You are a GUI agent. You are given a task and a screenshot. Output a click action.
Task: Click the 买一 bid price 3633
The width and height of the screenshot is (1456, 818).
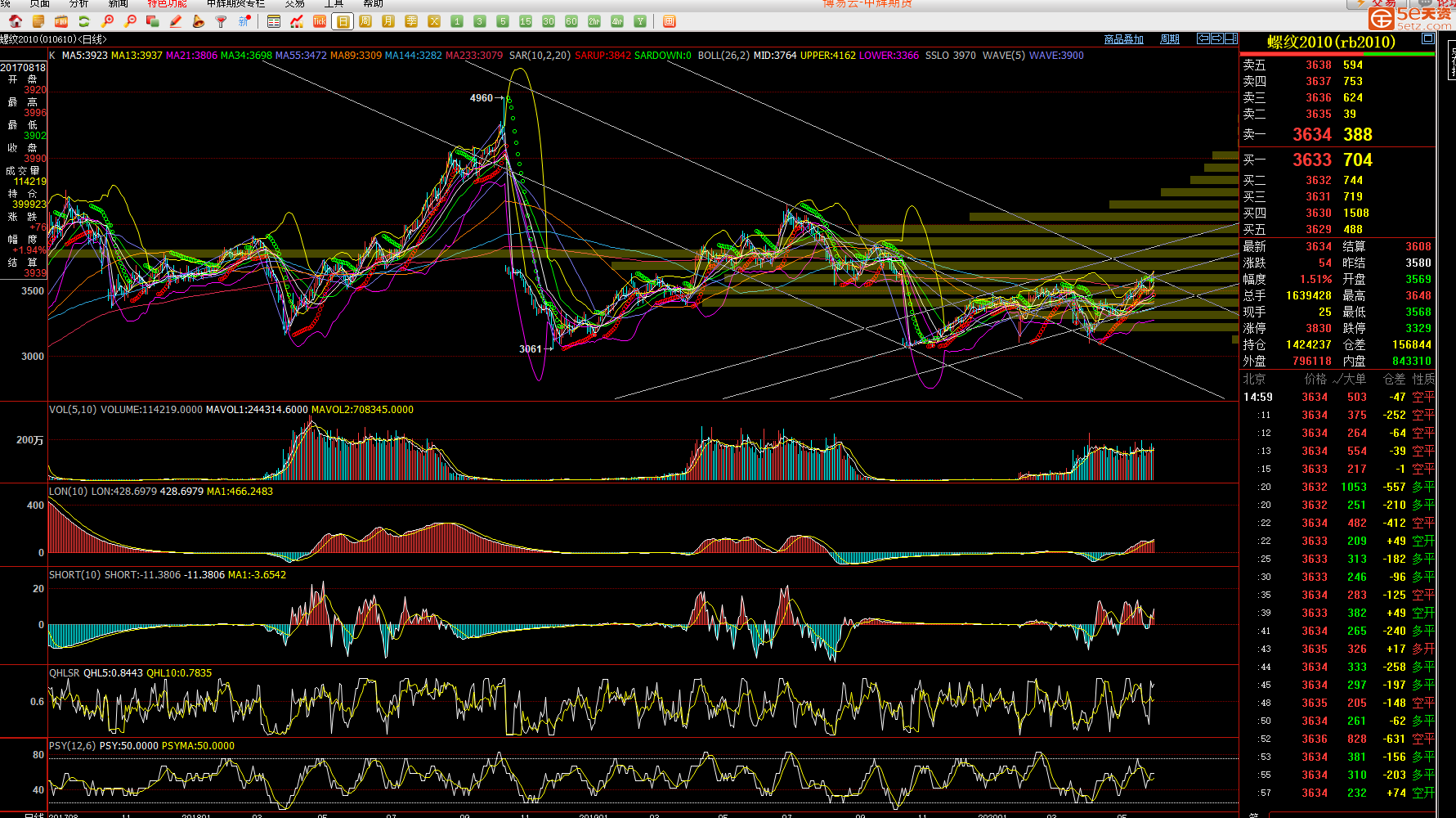[1312, 160]
